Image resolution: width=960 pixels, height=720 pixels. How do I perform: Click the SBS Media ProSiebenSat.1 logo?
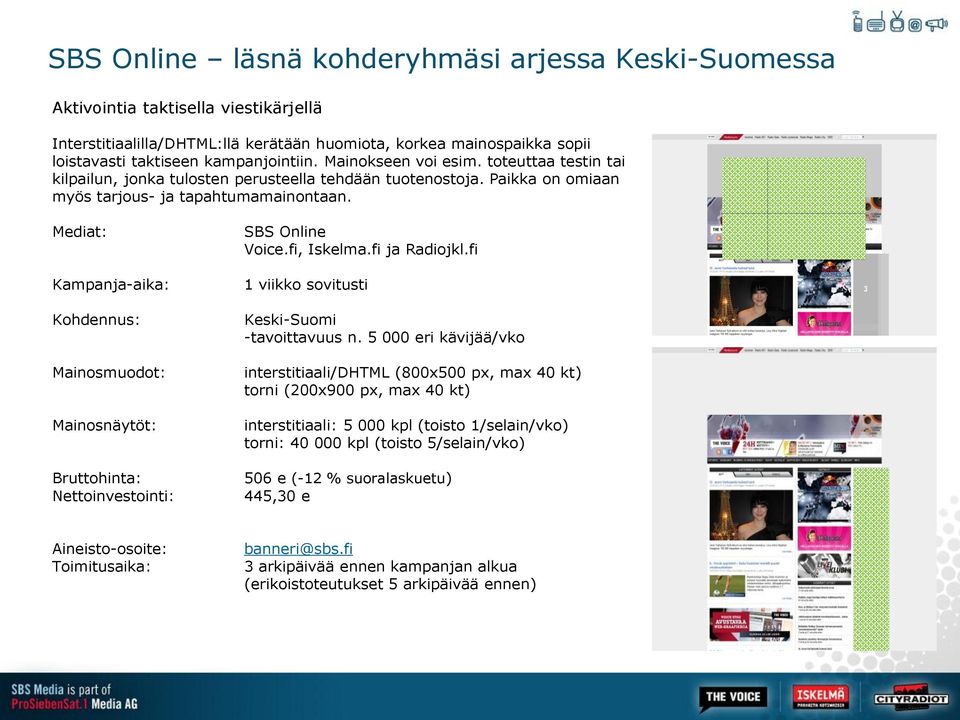(74, 697)
